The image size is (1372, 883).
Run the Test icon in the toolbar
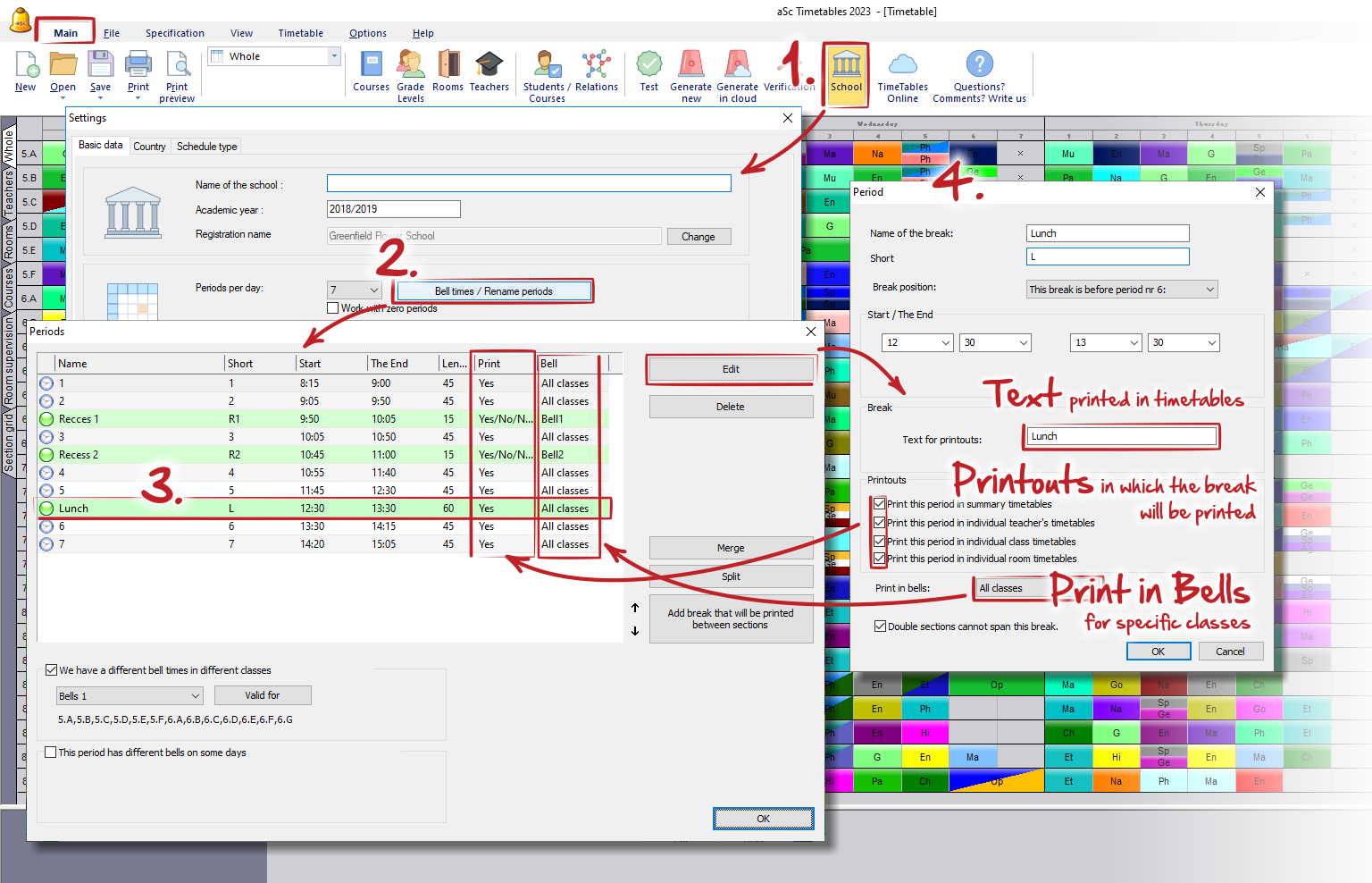[x=649, y=64]
